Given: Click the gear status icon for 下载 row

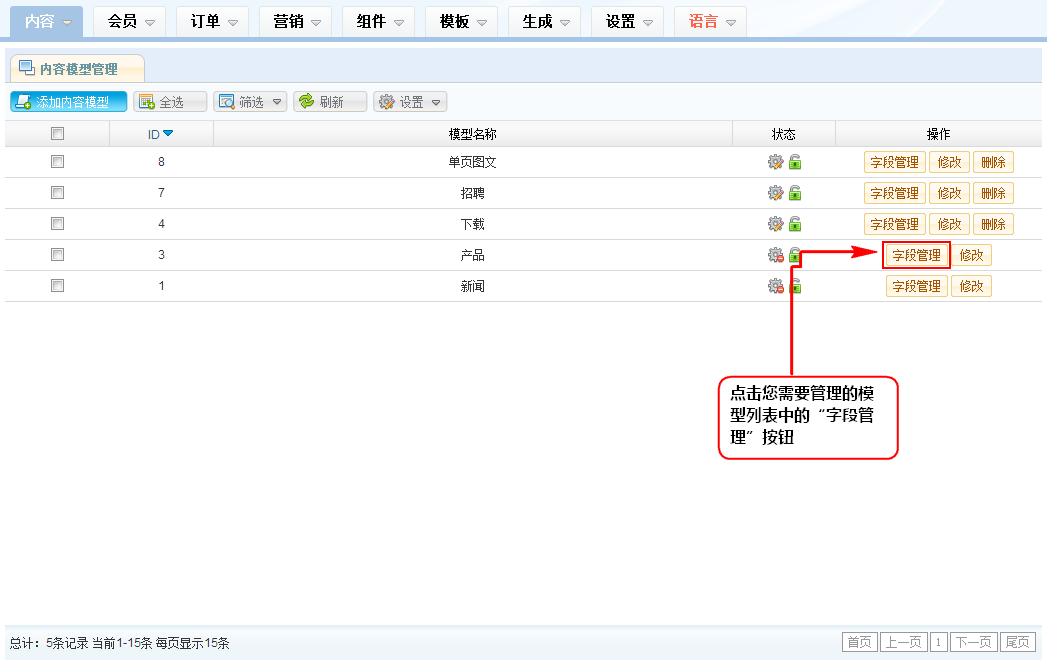Looking at the screenshot, I should (x=775, y=224).
